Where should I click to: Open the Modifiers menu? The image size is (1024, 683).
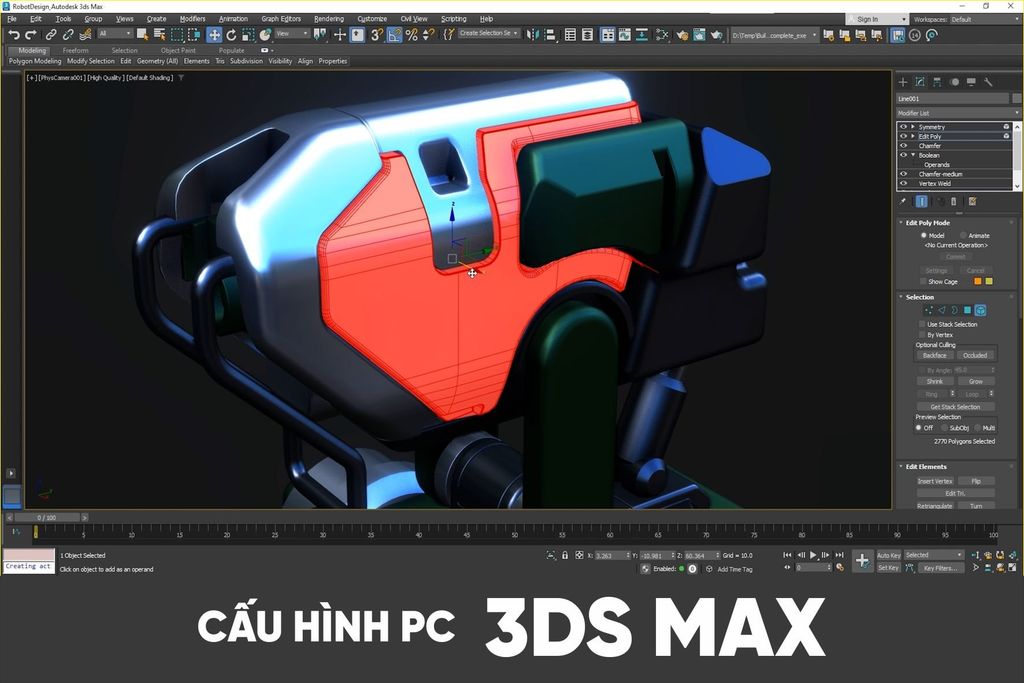click(x=193, y=19)
